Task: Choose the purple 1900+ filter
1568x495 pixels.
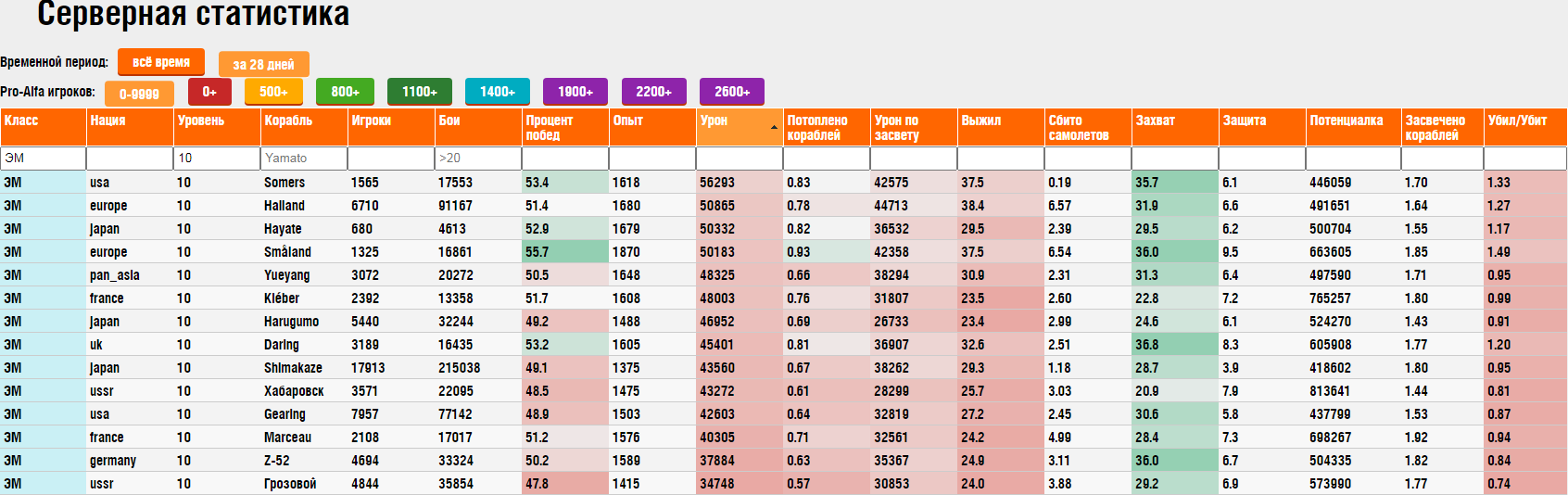Action: pyautogui.click(x=575, y=92)
